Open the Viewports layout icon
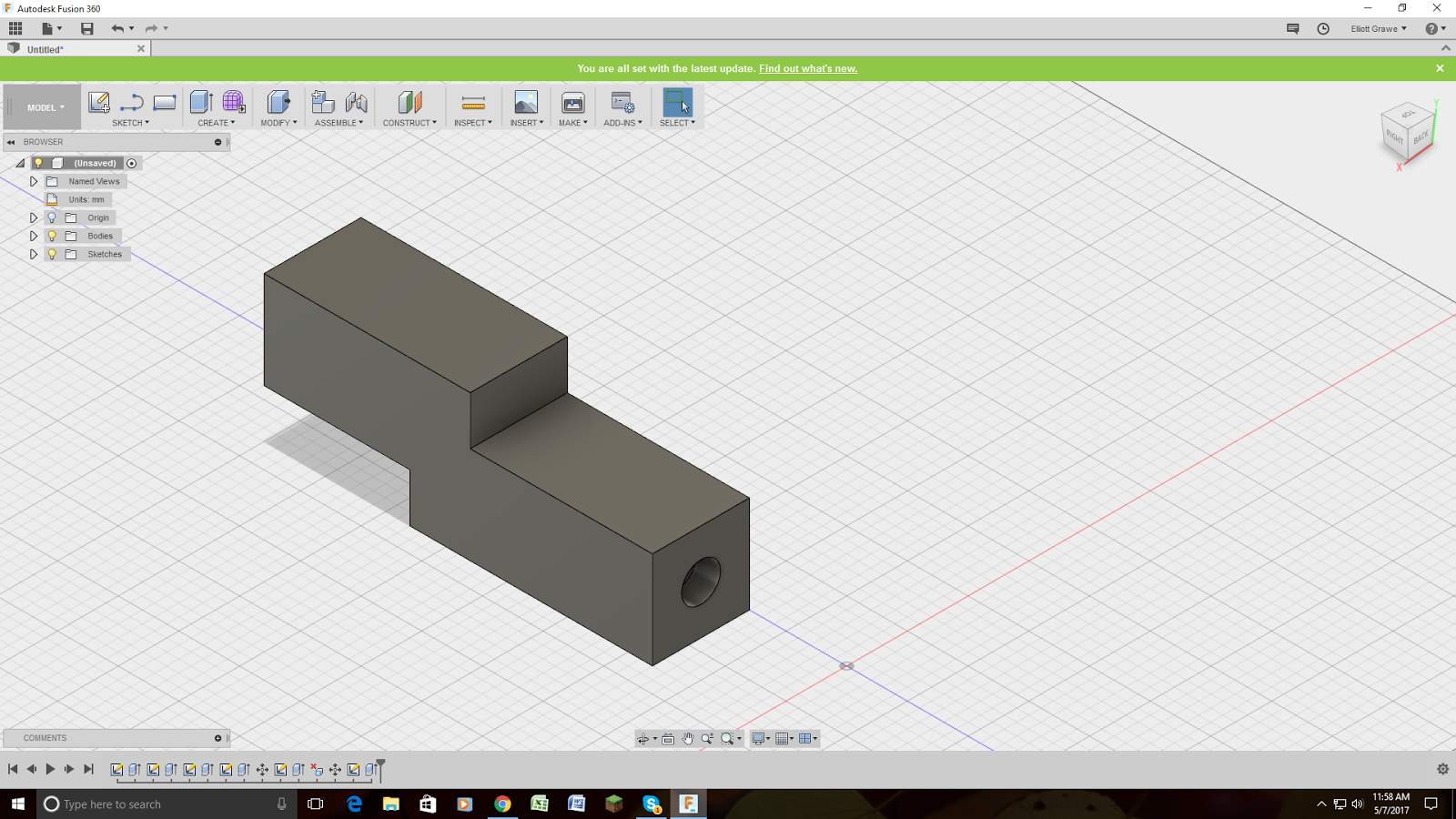 805,739
